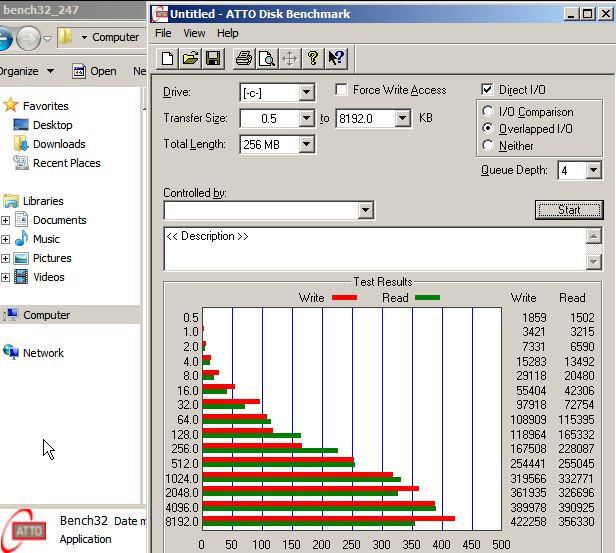Open the Help menu

[227, 33]
